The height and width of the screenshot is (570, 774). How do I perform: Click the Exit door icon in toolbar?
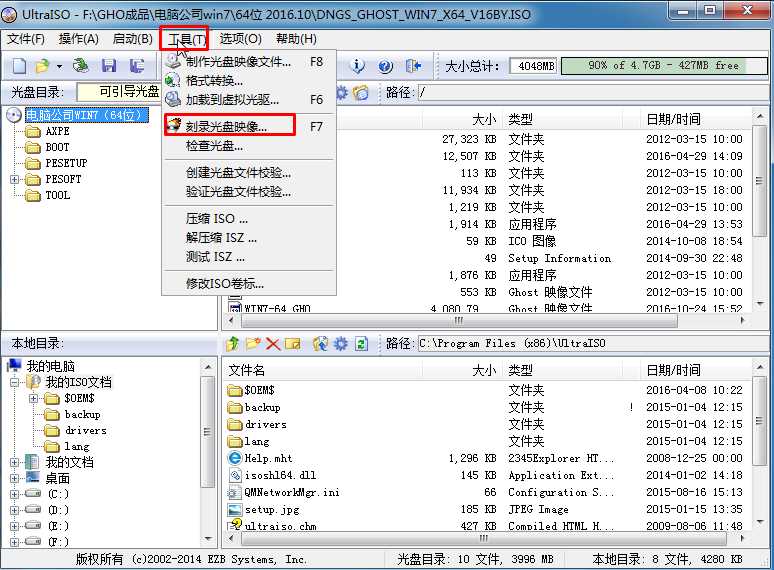413,66
